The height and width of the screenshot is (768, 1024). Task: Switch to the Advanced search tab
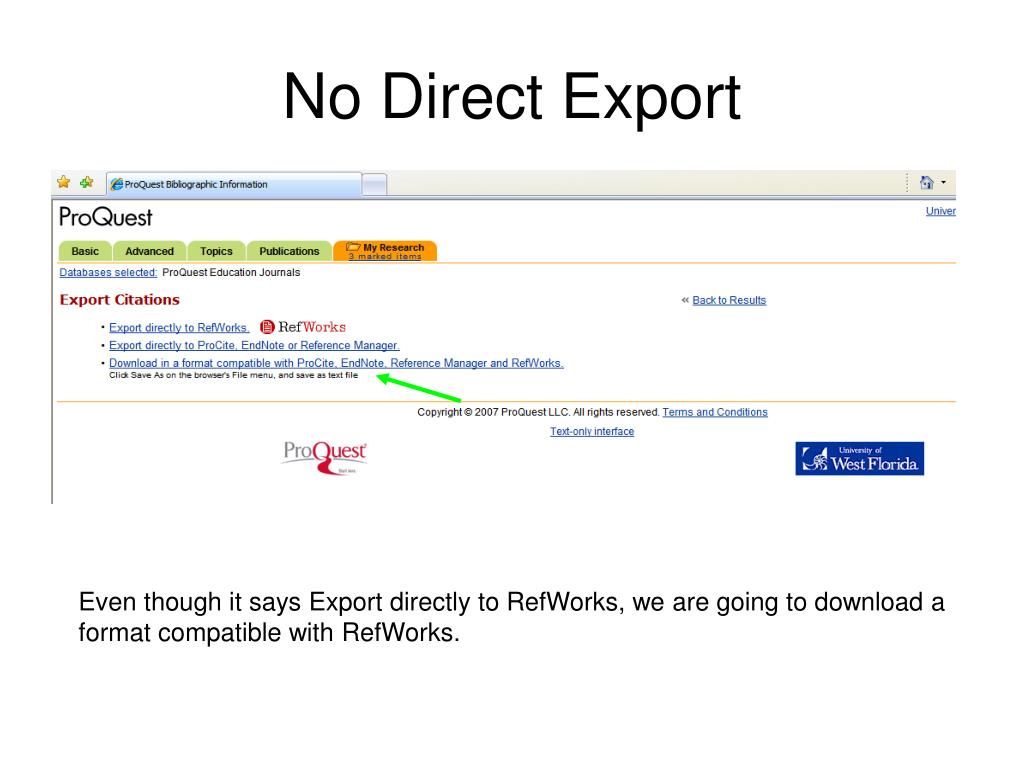coord(150,251)
